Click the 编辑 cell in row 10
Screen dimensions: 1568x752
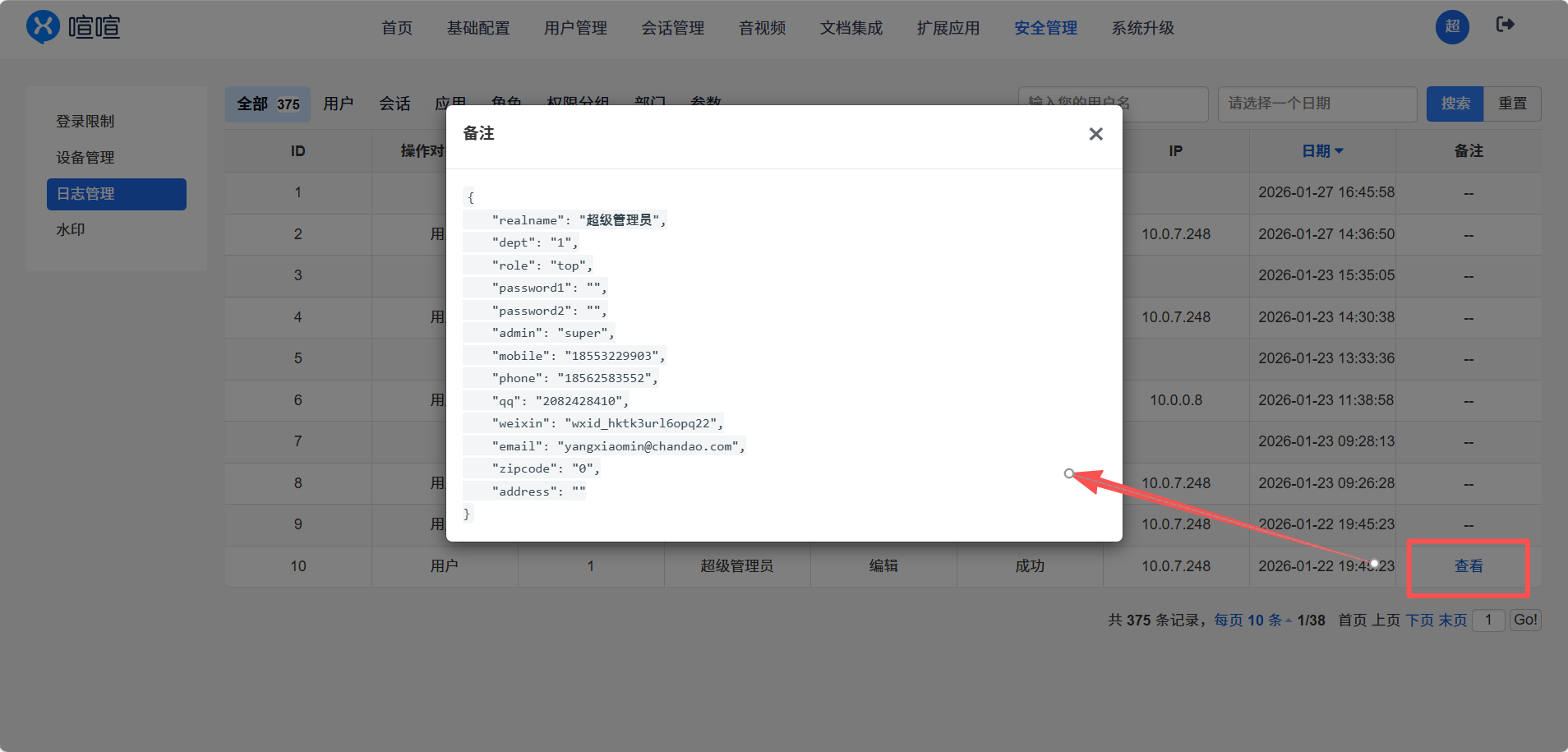883,566
